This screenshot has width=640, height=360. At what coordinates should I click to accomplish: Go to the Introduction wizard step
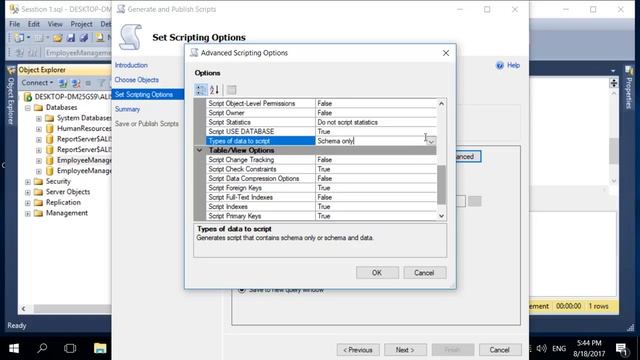(x=131, y=65)
